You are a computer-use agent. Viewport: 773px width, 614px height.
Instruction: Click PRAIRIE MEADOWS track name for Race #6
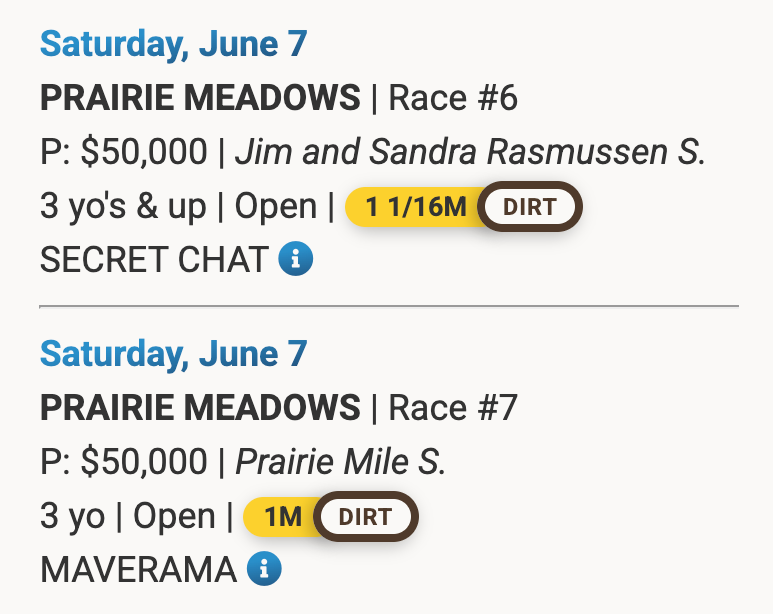(200, 98)
